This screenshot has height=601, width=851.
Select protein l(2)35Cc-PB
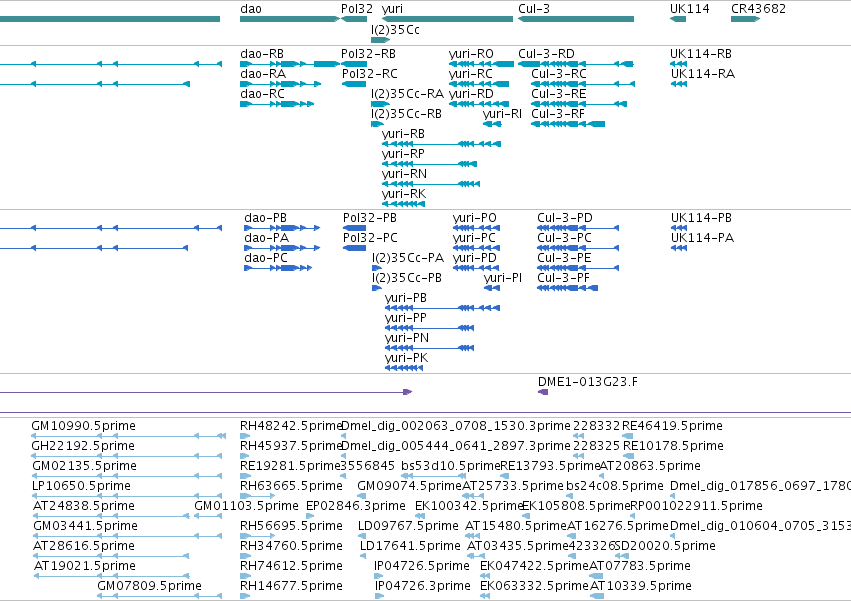tap(377, 288)
